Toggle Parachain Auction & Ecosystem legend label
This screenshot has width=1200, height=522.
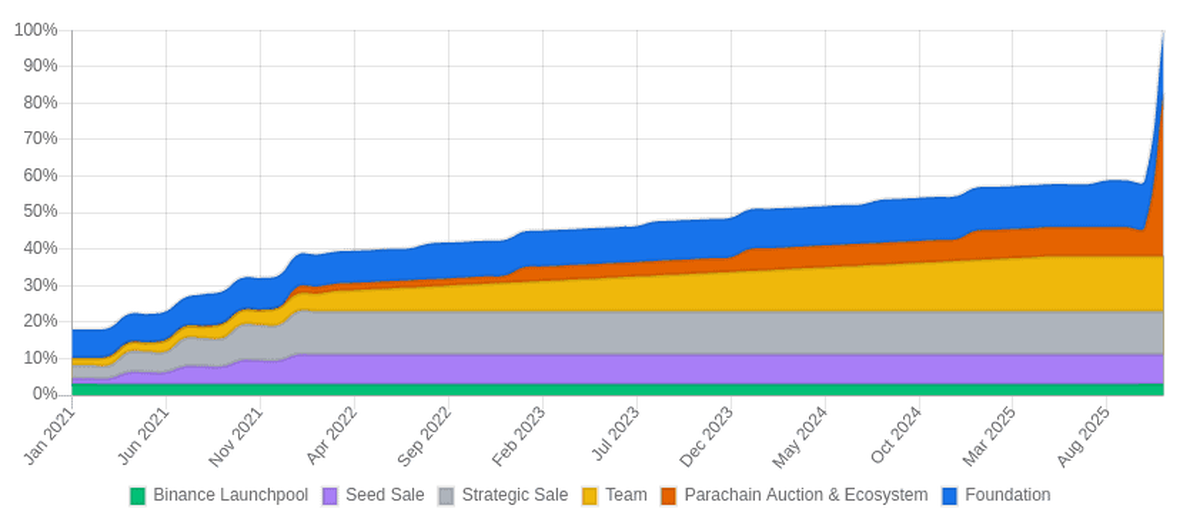[x=806, y=495]
